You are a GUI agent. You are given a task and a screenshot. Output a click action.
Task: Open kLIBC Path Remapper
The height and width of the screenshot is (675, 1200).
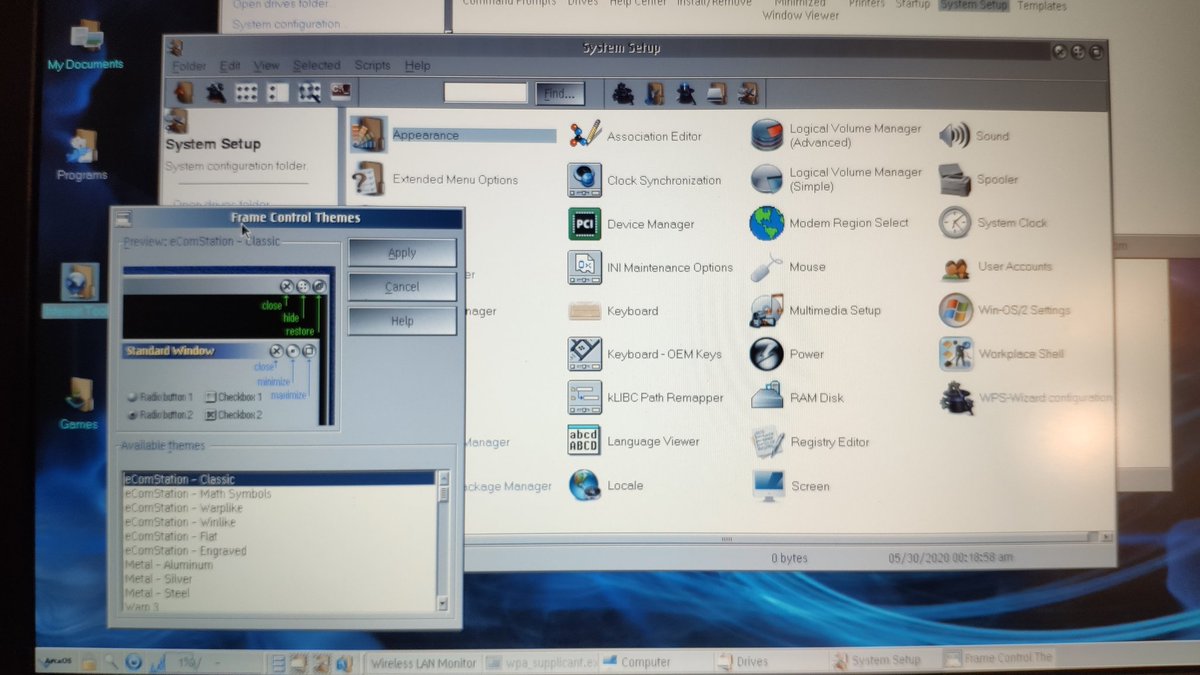[x=585, y=397]
